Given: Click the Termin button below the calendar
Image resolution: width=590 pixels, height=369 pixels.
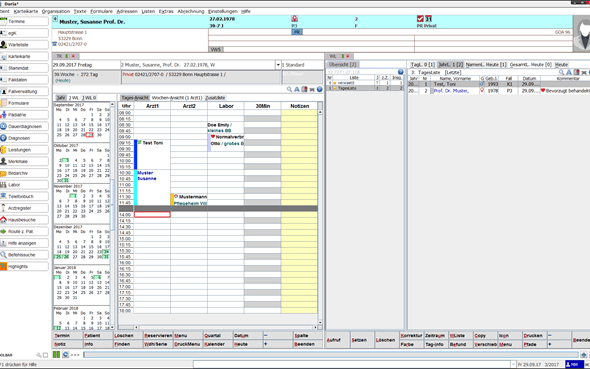Looking at the screenshot, I should click(x=67, y=336).
